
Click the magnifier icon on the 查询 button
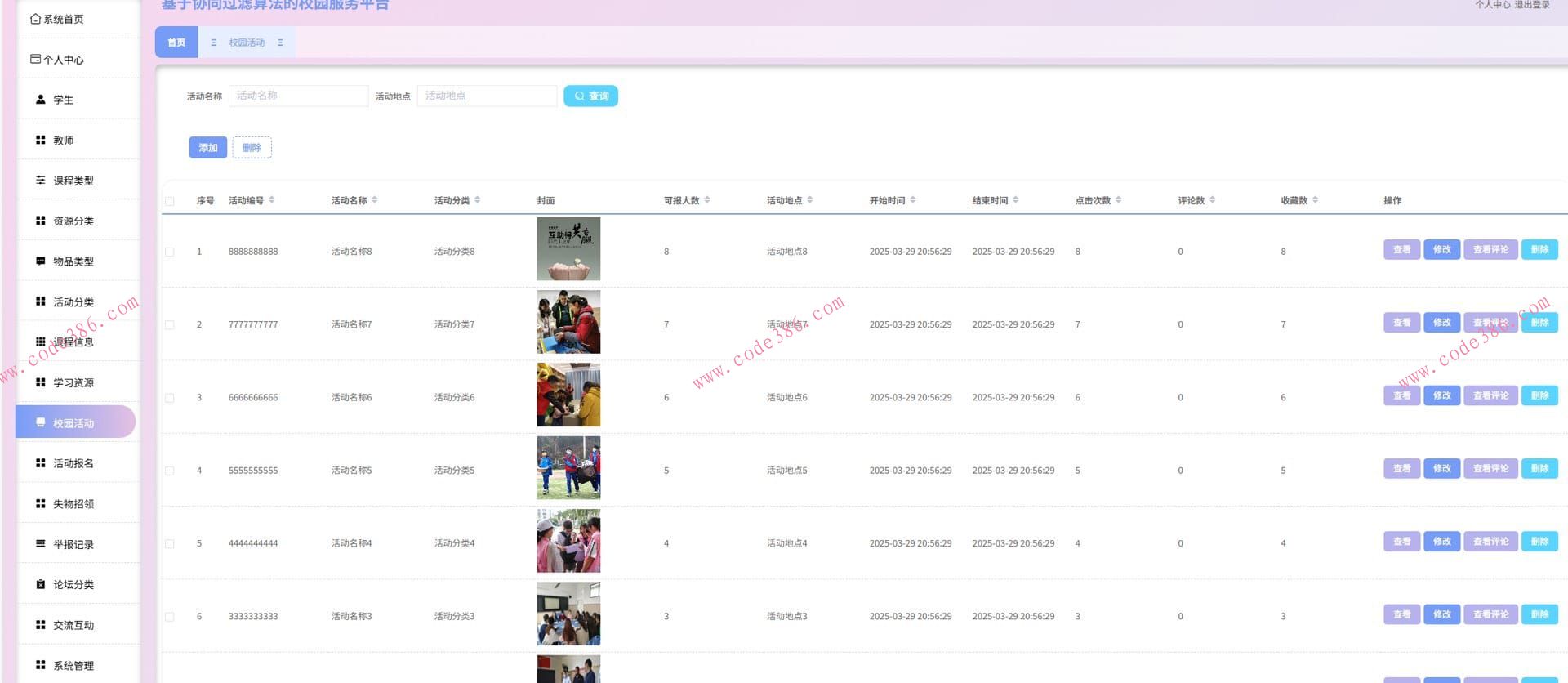coord(579,96)
